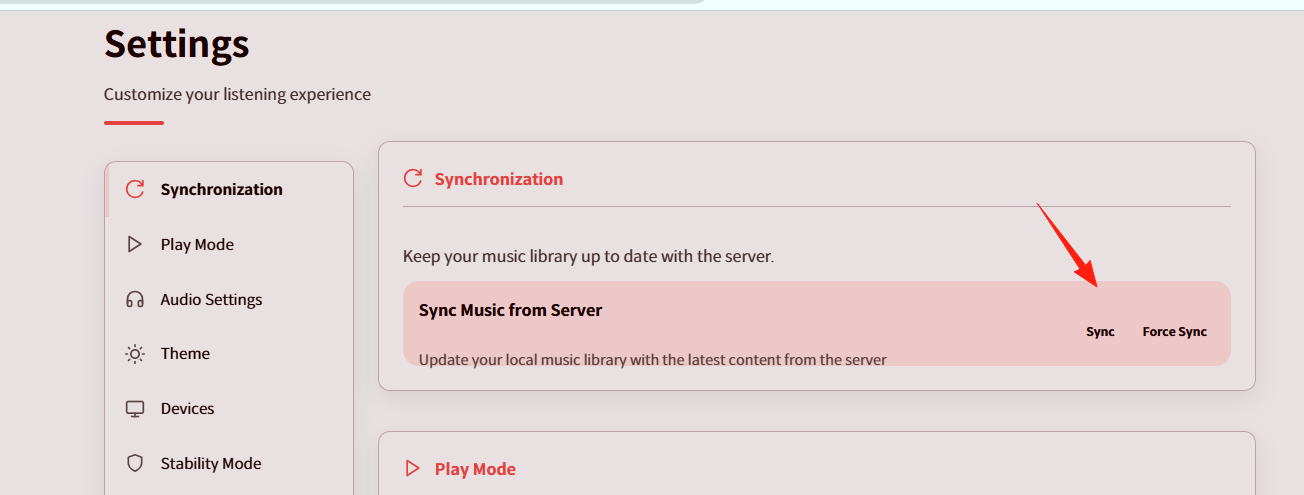1304x495 pixels.
Task: Open the Stability Mode sidebar item
Action: (x=229, y=463)
